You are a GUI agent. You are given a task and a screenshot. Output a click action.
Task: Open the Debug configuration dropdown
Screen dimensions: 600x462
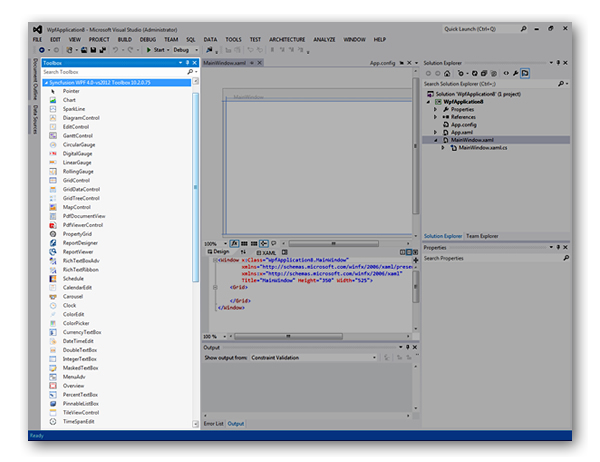click(x=186, y=50)
